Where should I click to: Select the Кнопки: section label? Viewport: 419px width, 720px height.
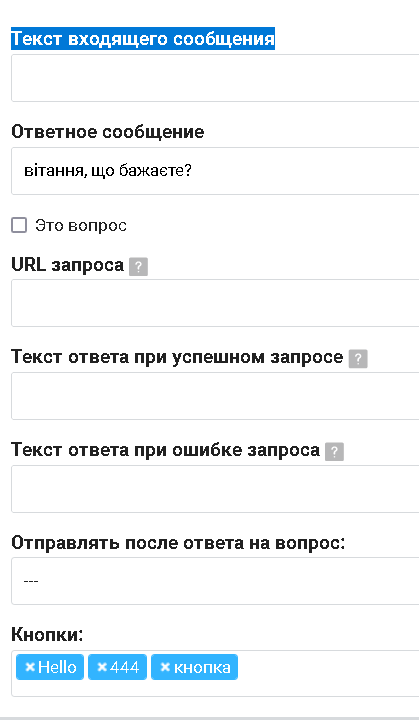47,635
